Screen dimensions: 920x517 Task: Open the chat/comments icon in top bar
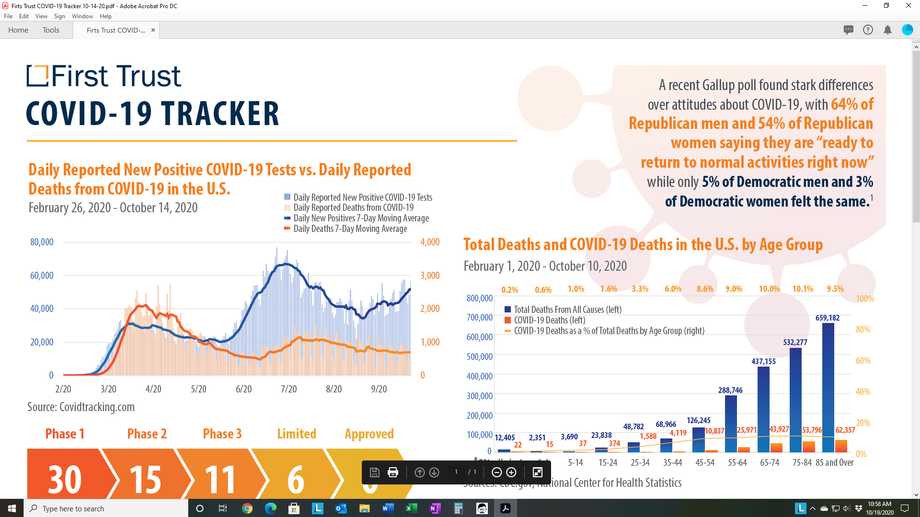(x=848, y=30)
